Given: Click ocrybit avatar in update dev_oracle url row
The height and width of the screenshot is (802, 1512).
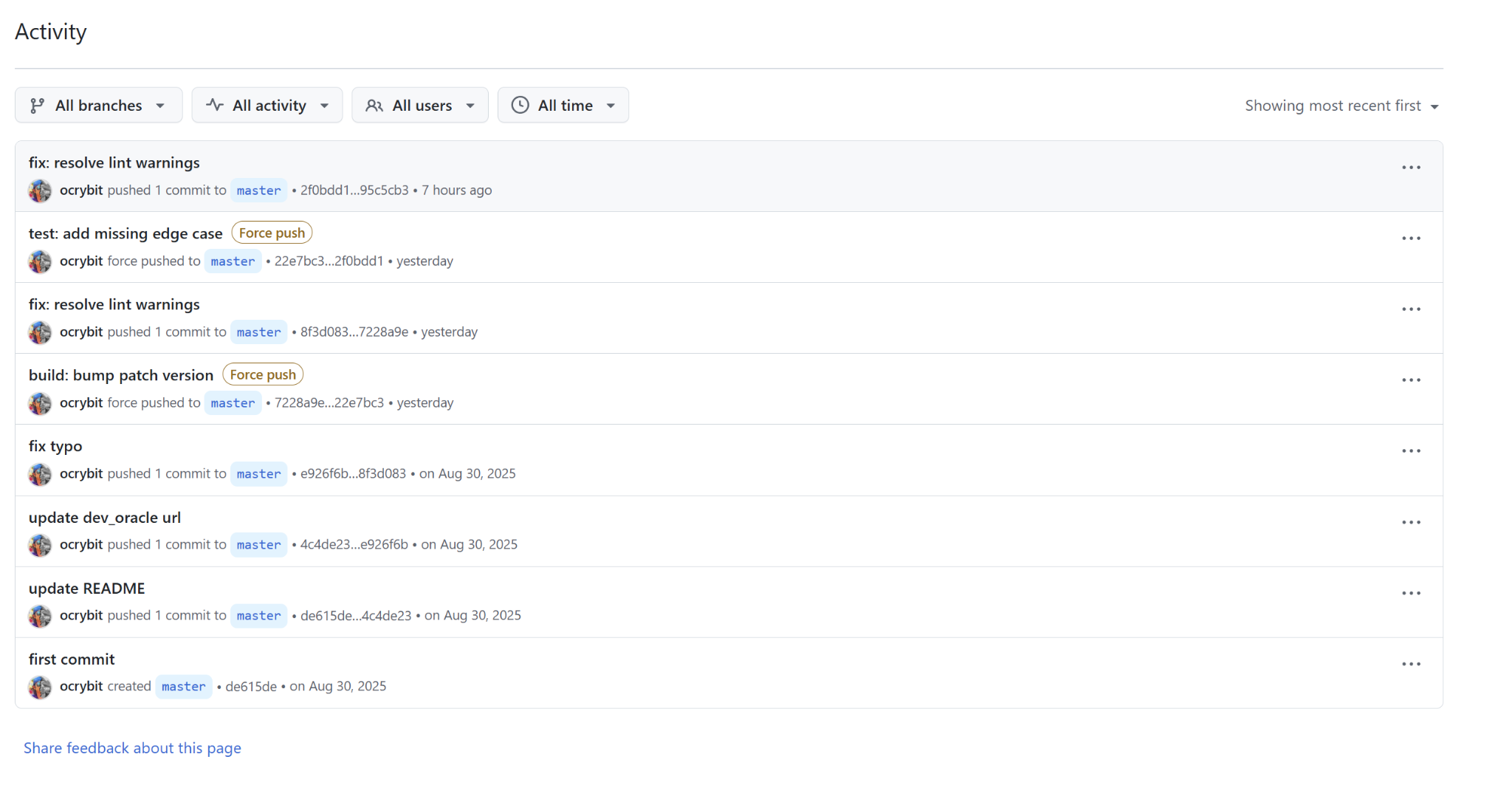Looking at the screenshot, I should coord(40,545).
